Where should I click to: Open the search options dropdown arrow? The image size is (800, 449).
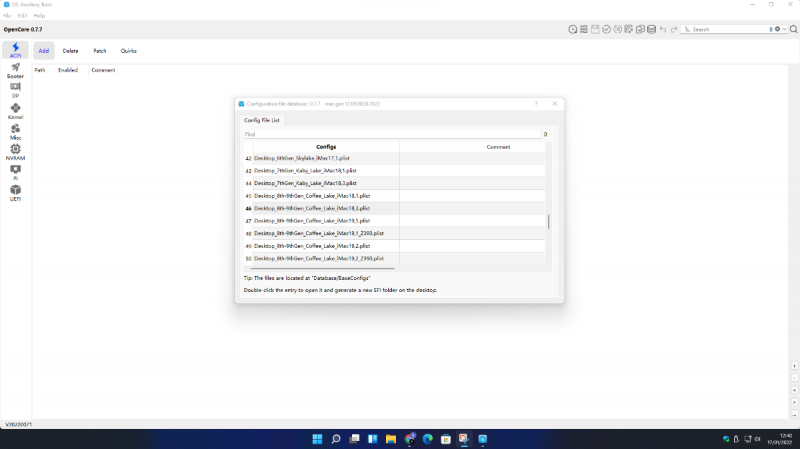[x=785, y=30]
